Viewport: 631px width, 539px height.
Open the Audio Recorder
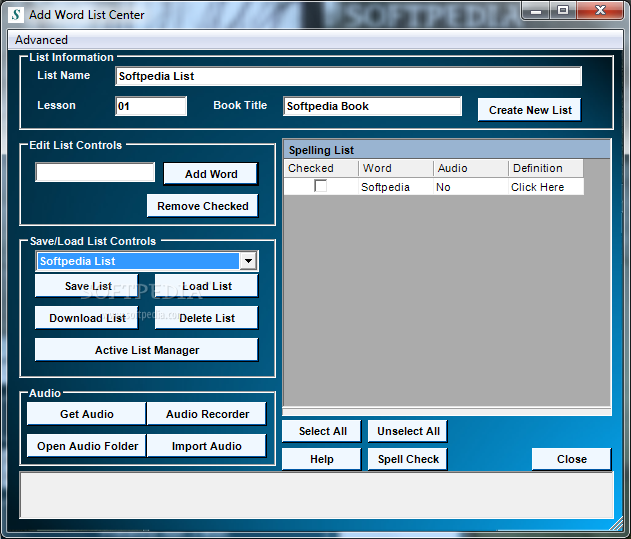click(x=207, y=414)
